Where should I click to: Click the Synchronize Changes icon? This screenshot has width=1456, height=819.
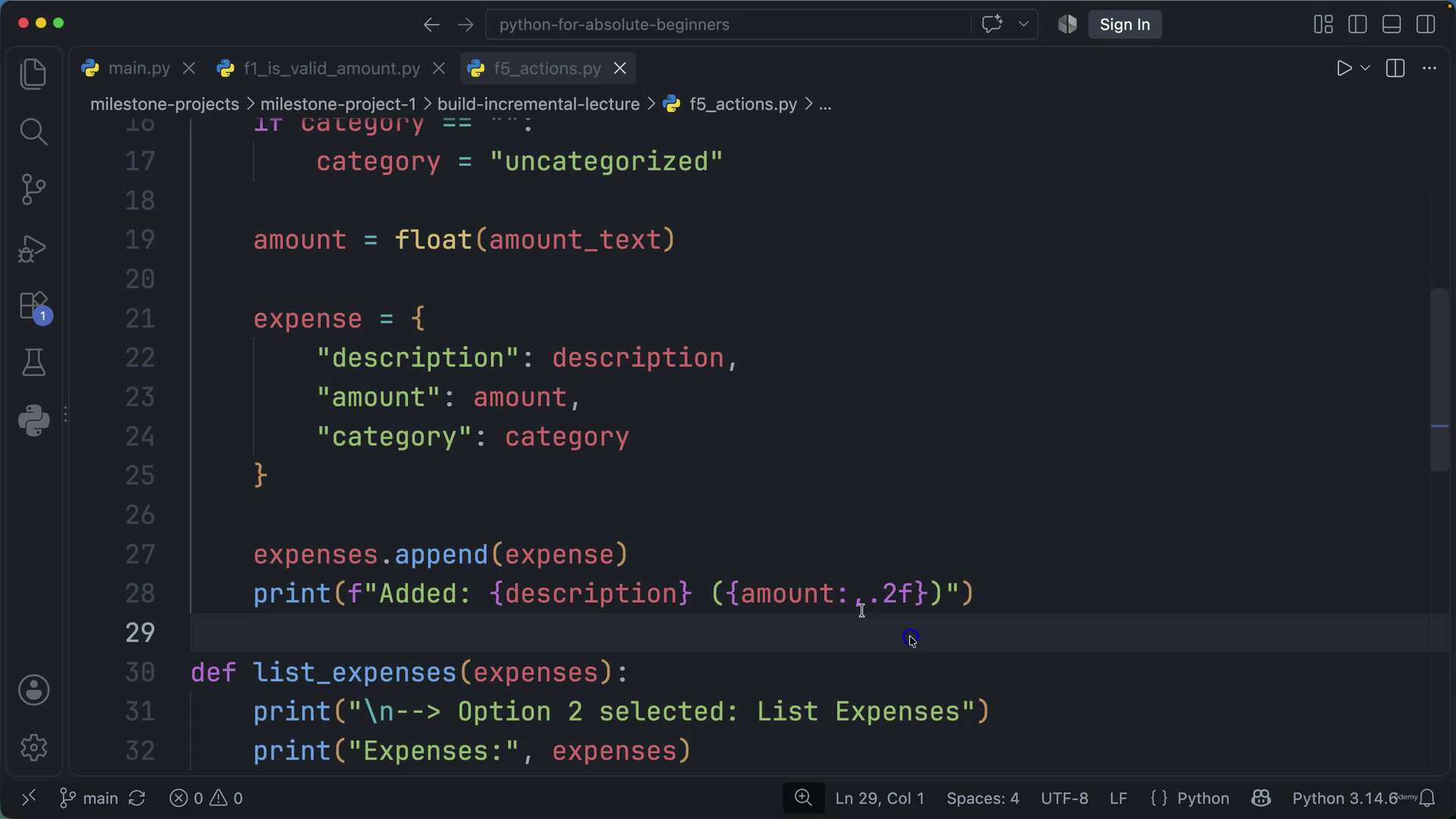pos(137,799)
